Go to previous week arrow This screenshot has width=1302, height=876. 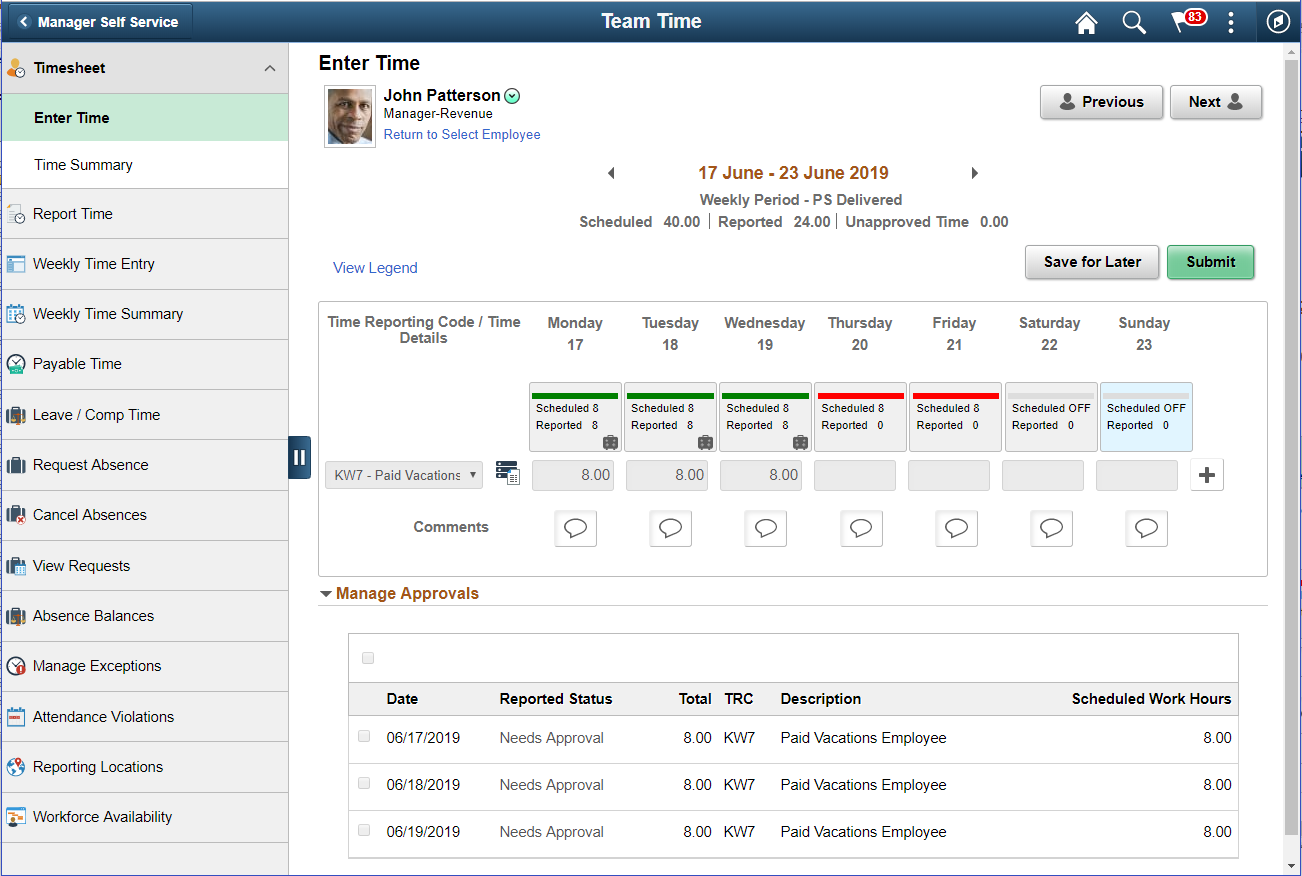coord(611,173)
